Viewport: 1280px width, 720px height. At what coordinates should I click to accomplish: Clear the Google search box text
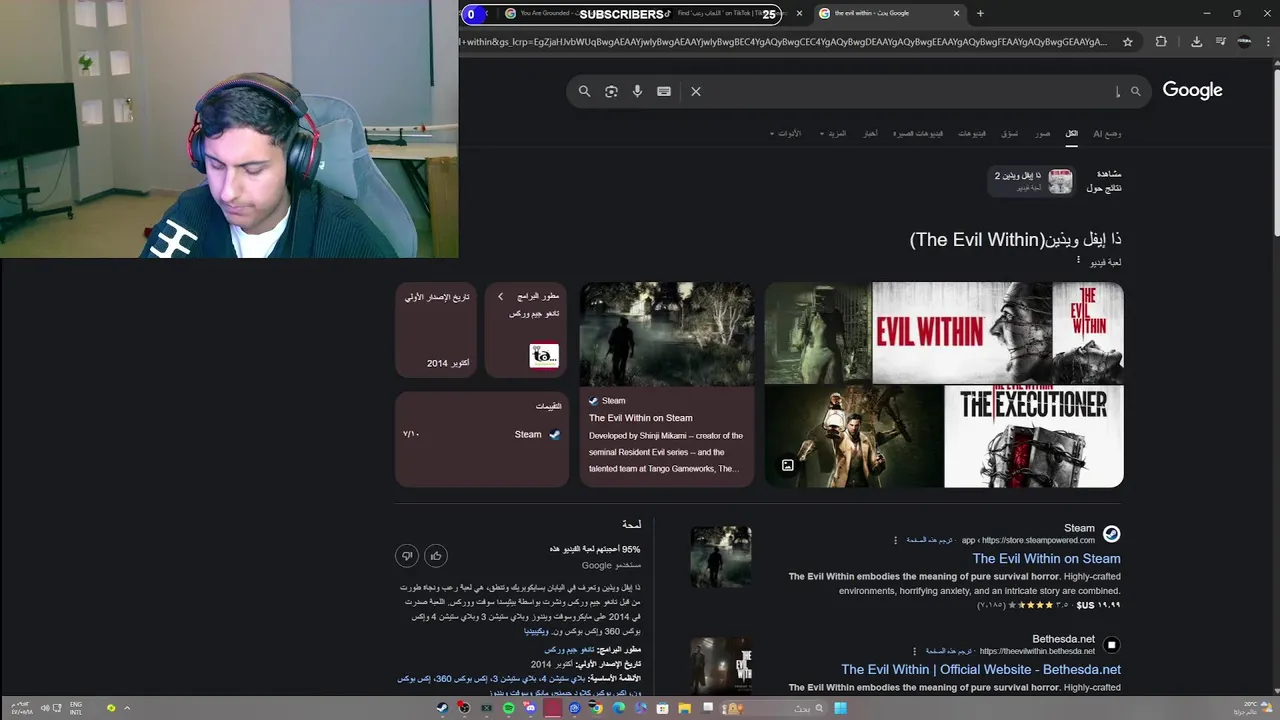[x=696, y=91]
